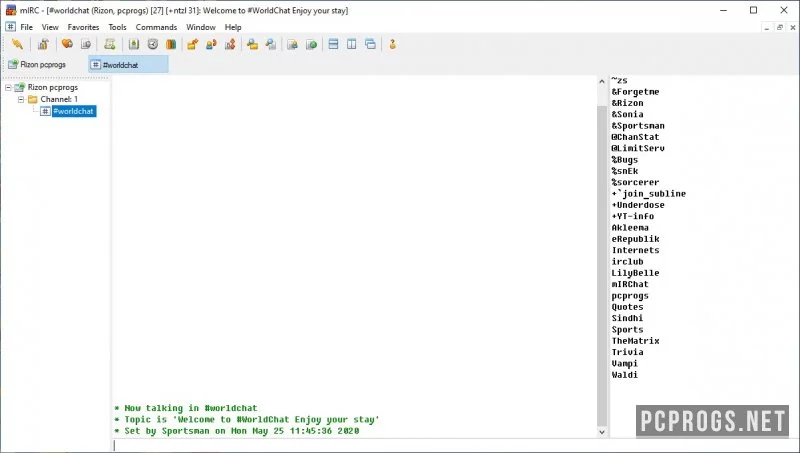Select Channel: 1 folder in the treebar
Image resolution: width=800 pixels, height=453 pixels.
59,99
